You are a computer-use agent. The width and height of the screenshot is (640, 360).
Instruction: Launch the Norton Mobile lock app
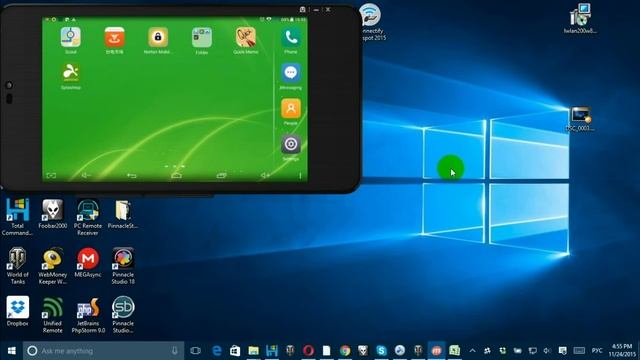click(x=158, y=38)
